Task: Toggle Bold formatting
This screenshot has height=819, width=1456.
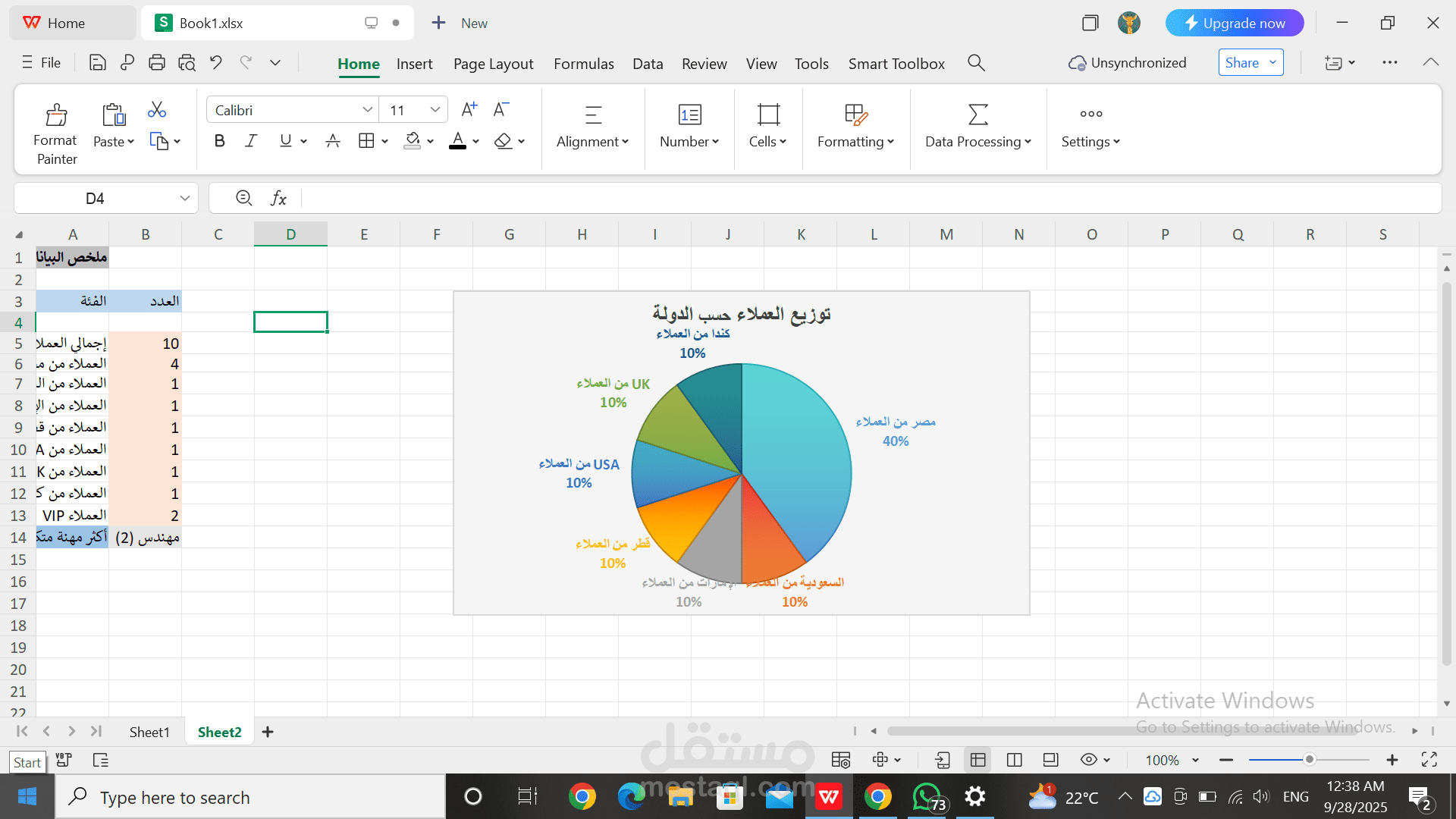Action: 220,141
